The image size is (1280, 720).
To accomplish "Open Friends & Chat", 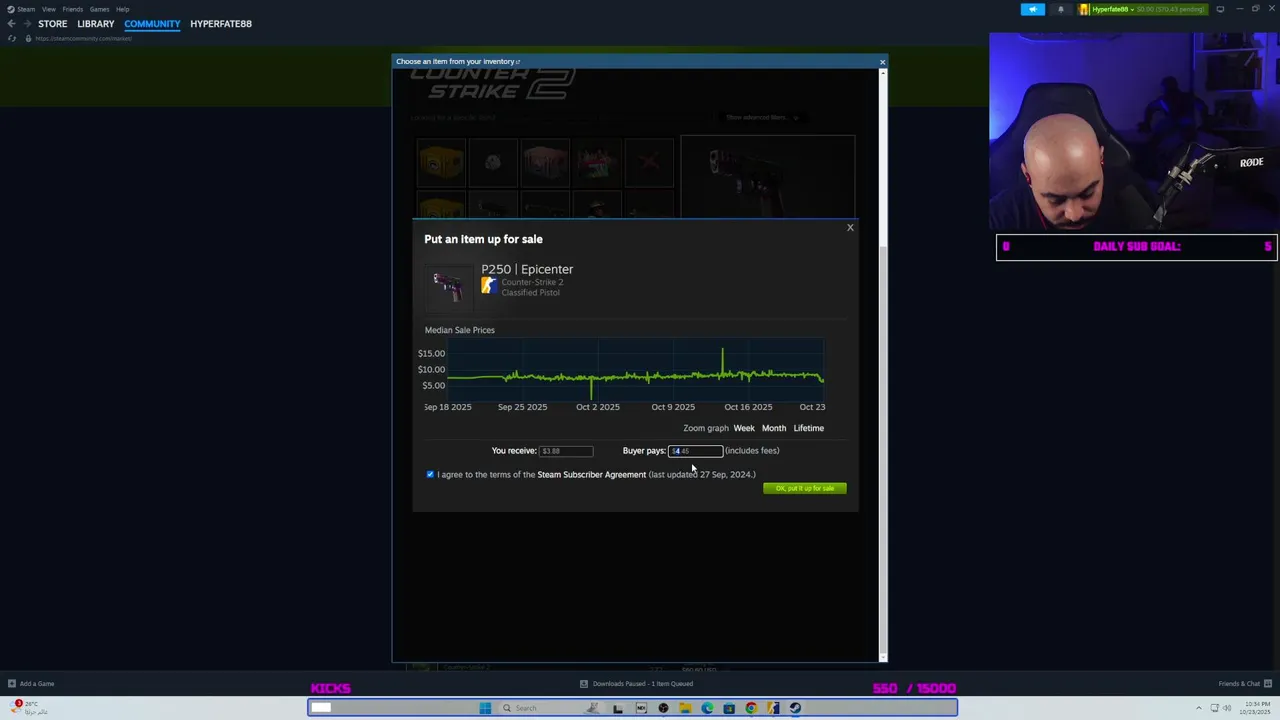I will pyautogui.click(x=1245, y=684).
